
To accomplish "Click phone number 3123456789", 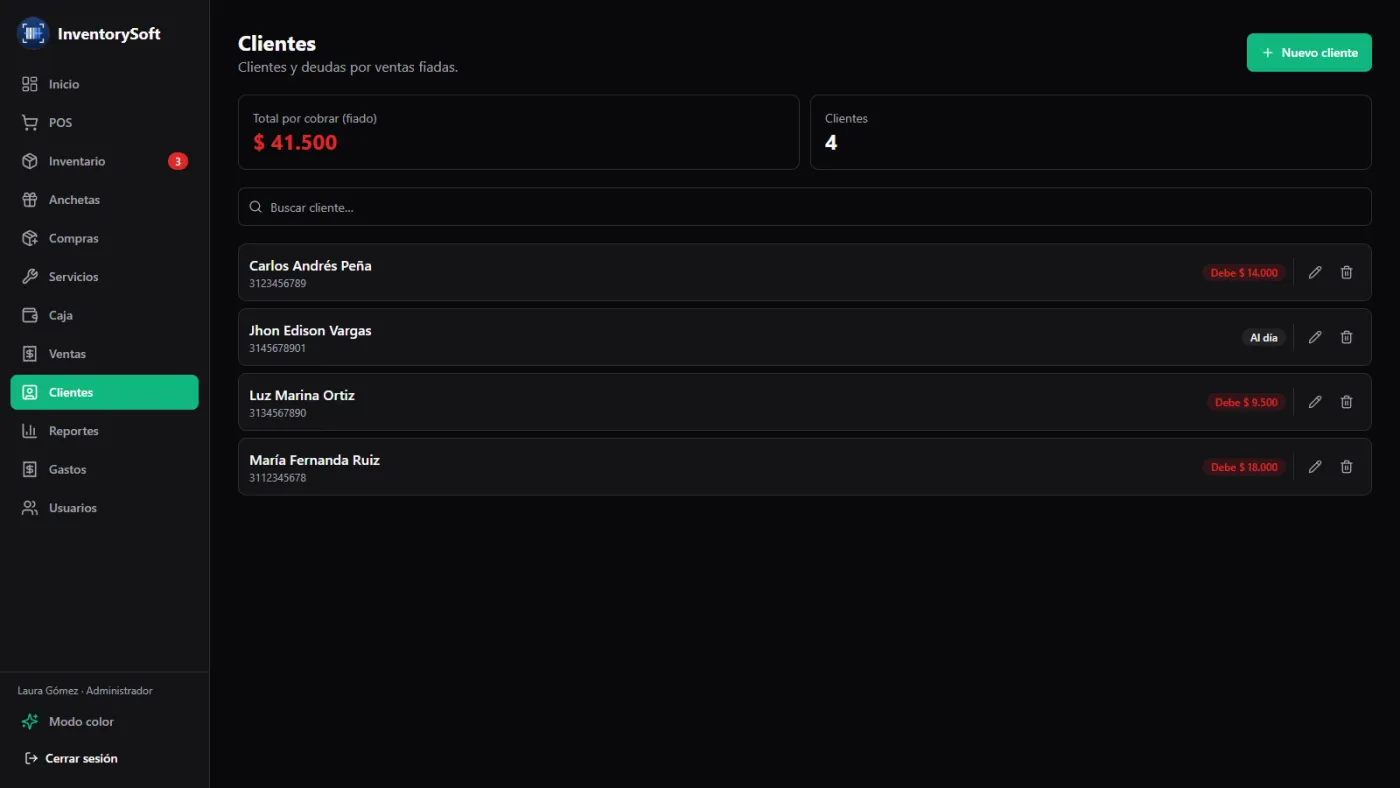I will pos(277,284).
